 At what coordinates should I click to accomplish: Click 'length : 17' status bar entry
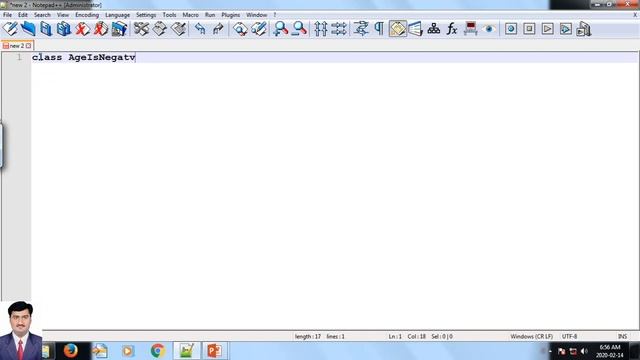coord(308,337)
